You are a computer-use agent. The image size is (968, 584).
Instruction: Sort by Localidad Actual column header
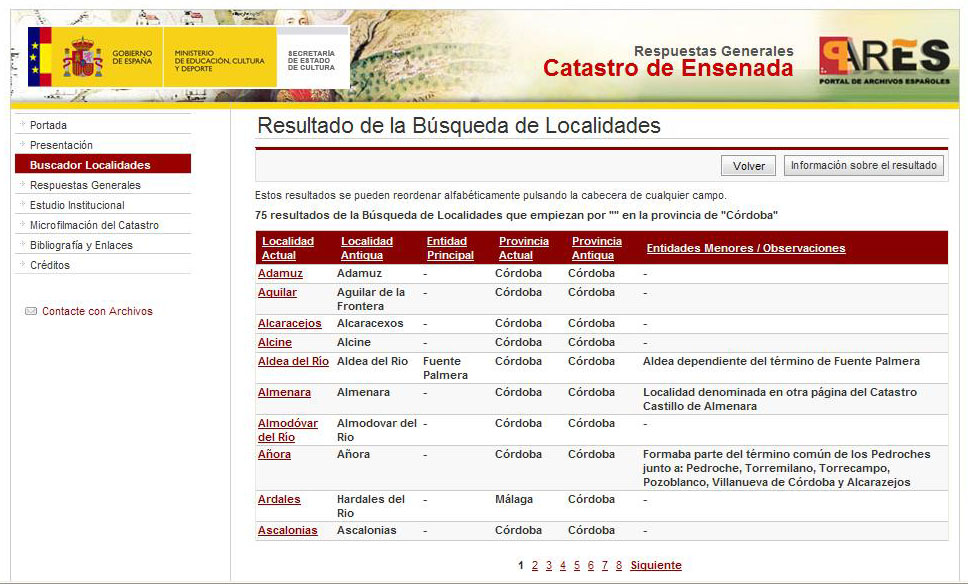coord(288,248)
